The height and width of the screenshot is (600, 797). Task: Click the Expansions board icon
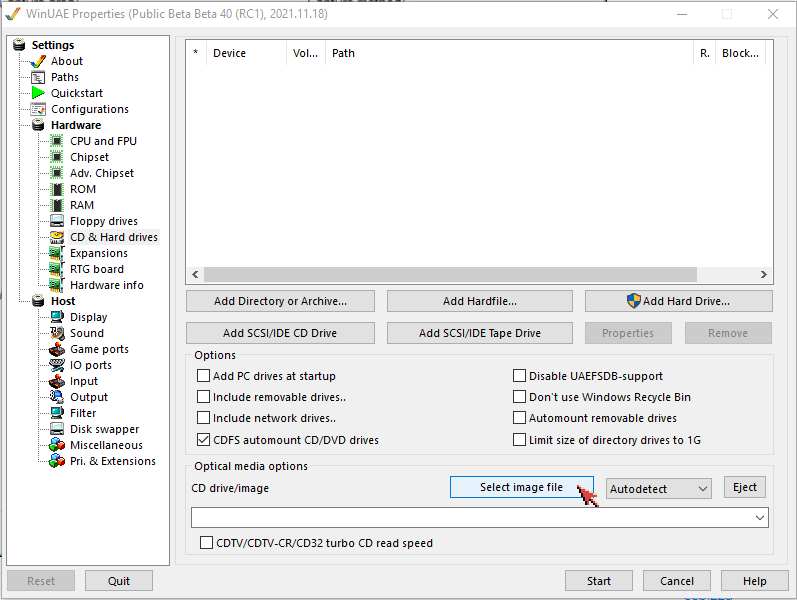pos(57,253)
